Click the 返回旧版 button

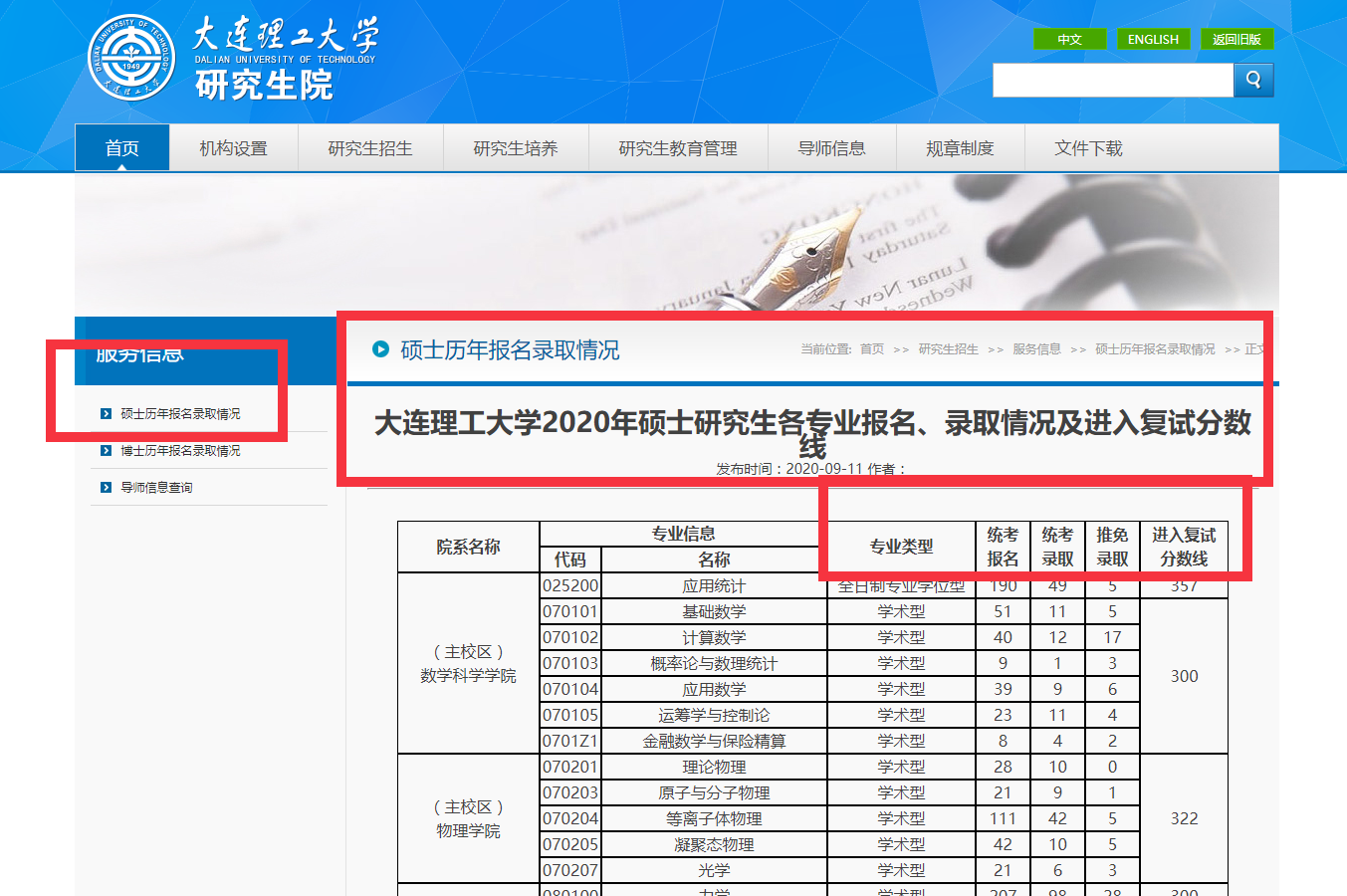[x=1236, y=39]
